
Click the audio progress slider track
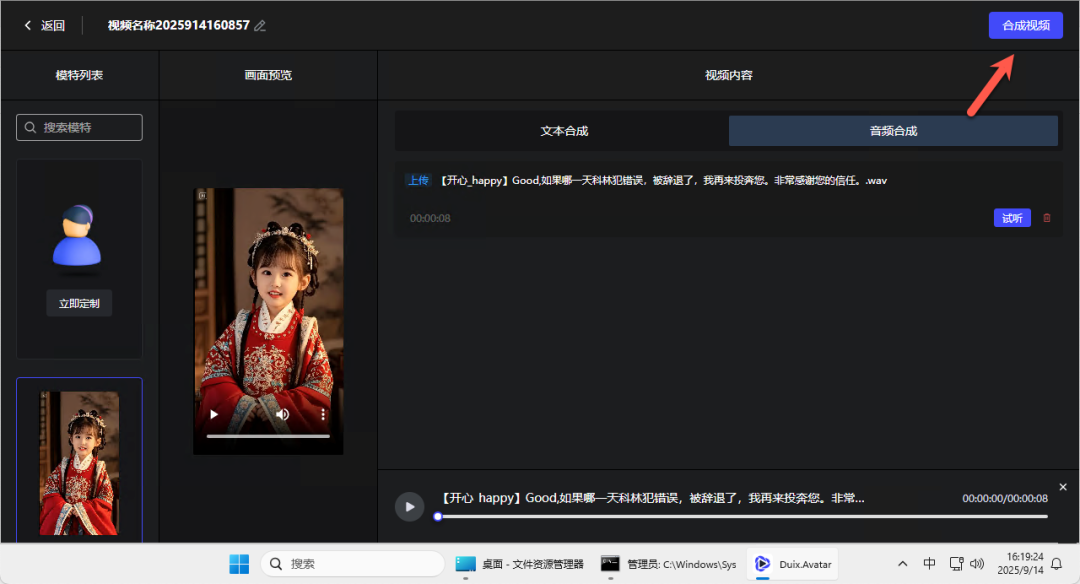coord(740,516)
